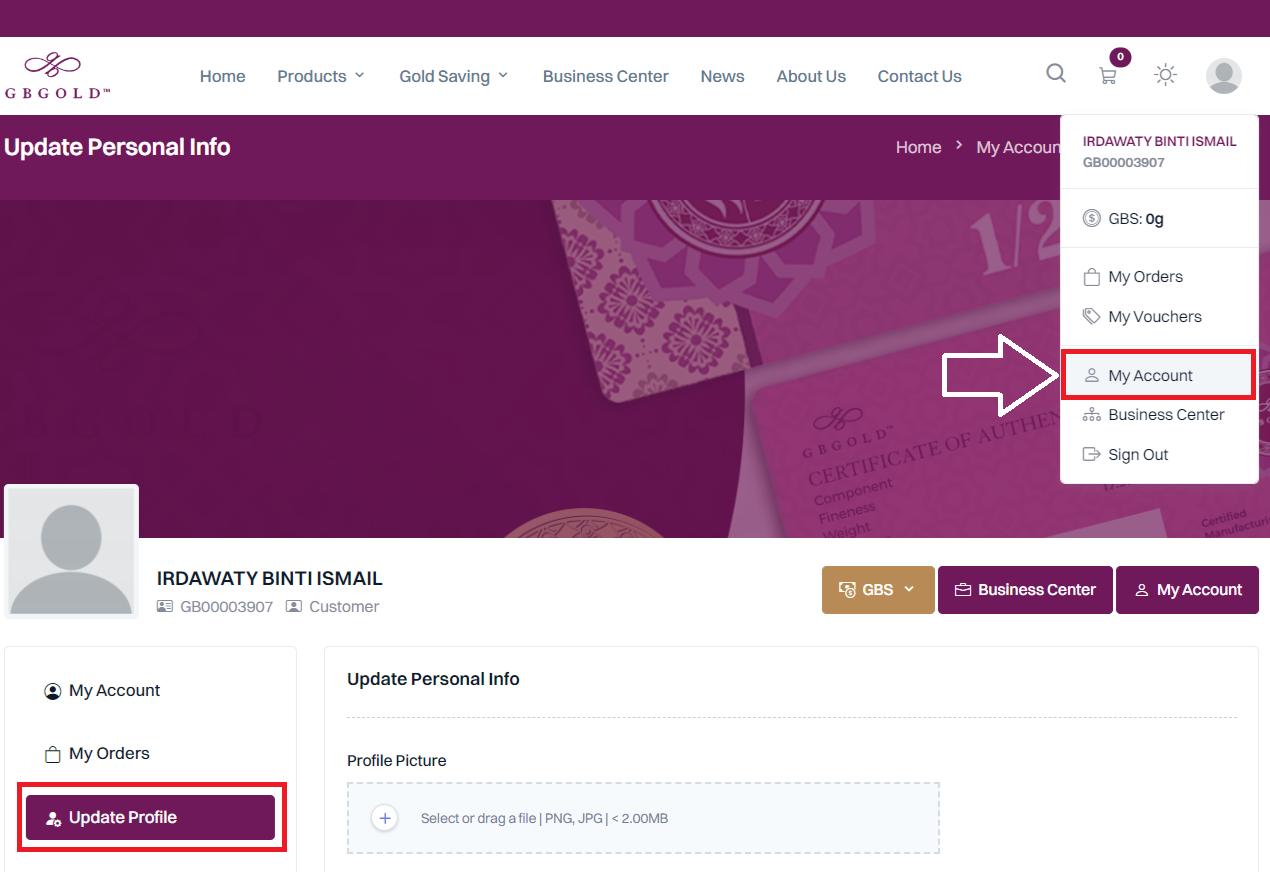Toggle the light/dark theme sun icon
This screenshot has width=1270, height=872.
[x=1165, y=75]
